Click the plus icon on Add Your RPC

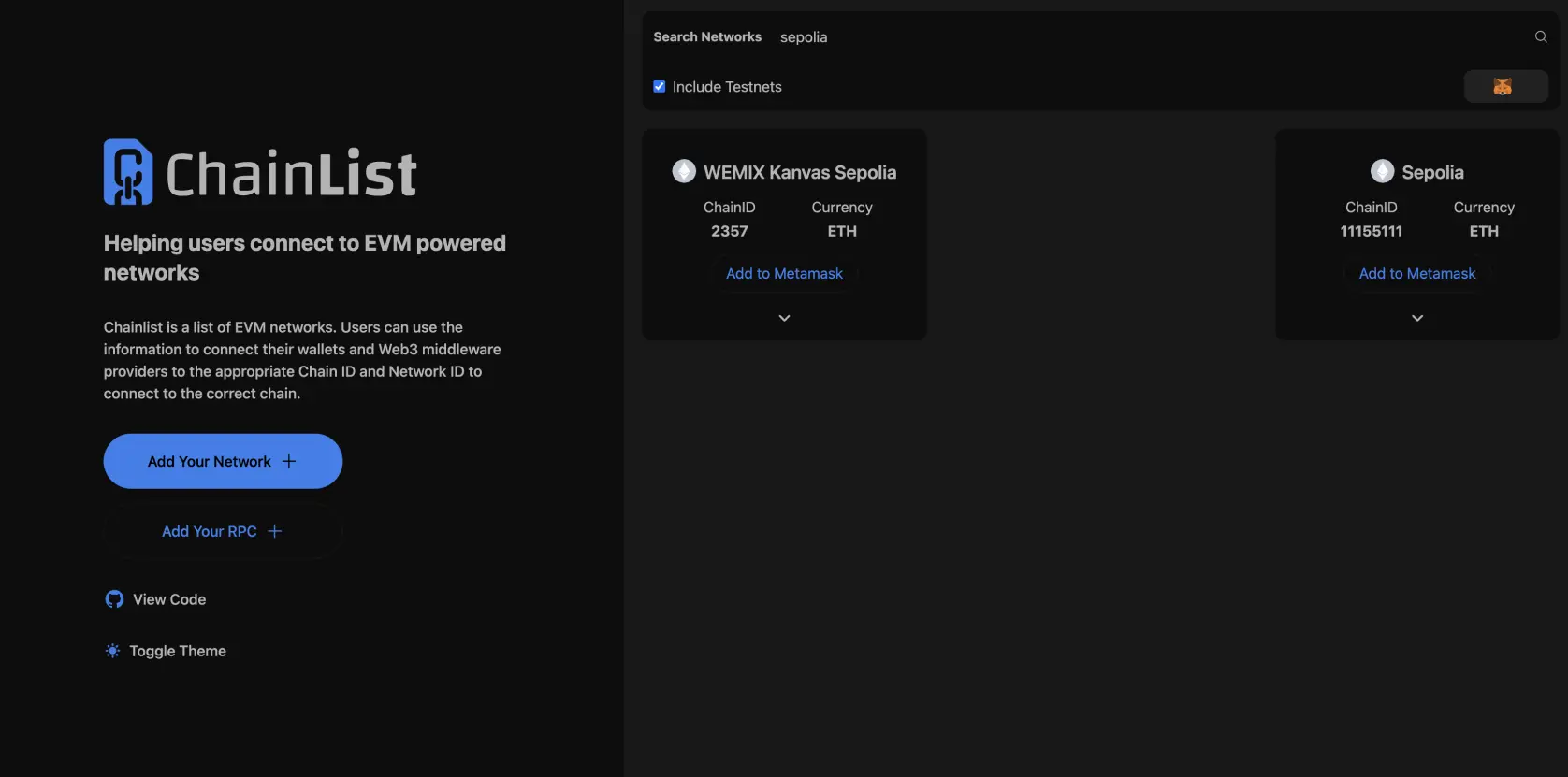(274, 531)
